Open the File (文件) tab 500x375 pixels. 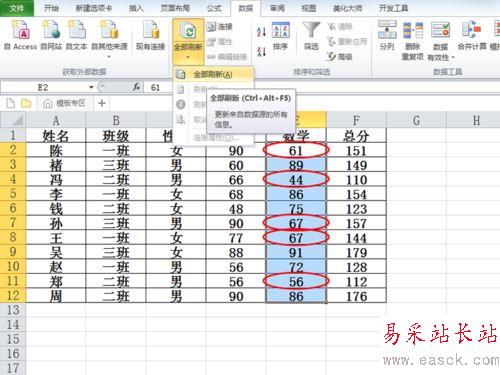(x=17, y=8)
